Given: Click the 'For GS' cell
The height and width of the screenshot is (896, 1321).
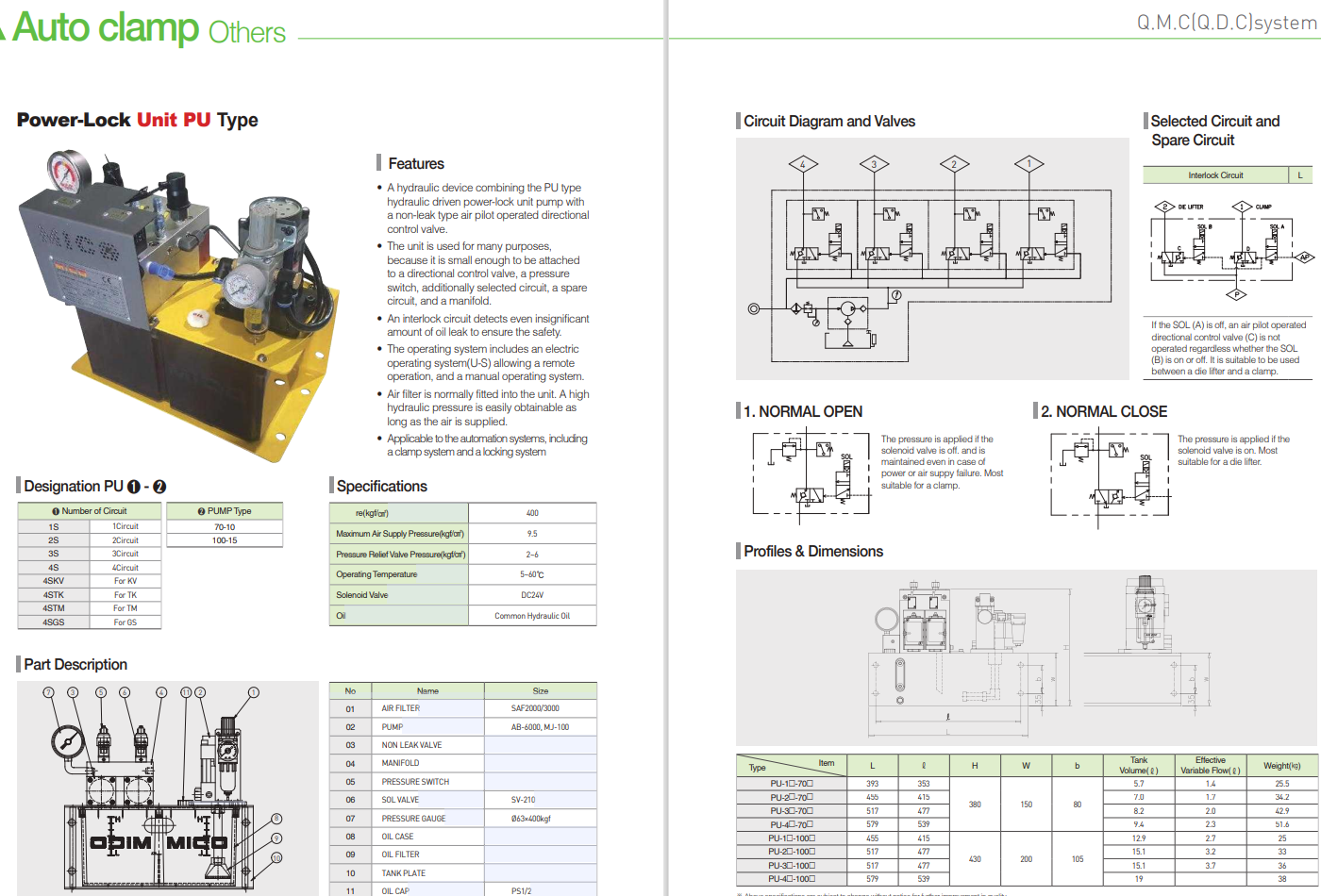Looking at the screenshot, I should [x=125, y=622].
